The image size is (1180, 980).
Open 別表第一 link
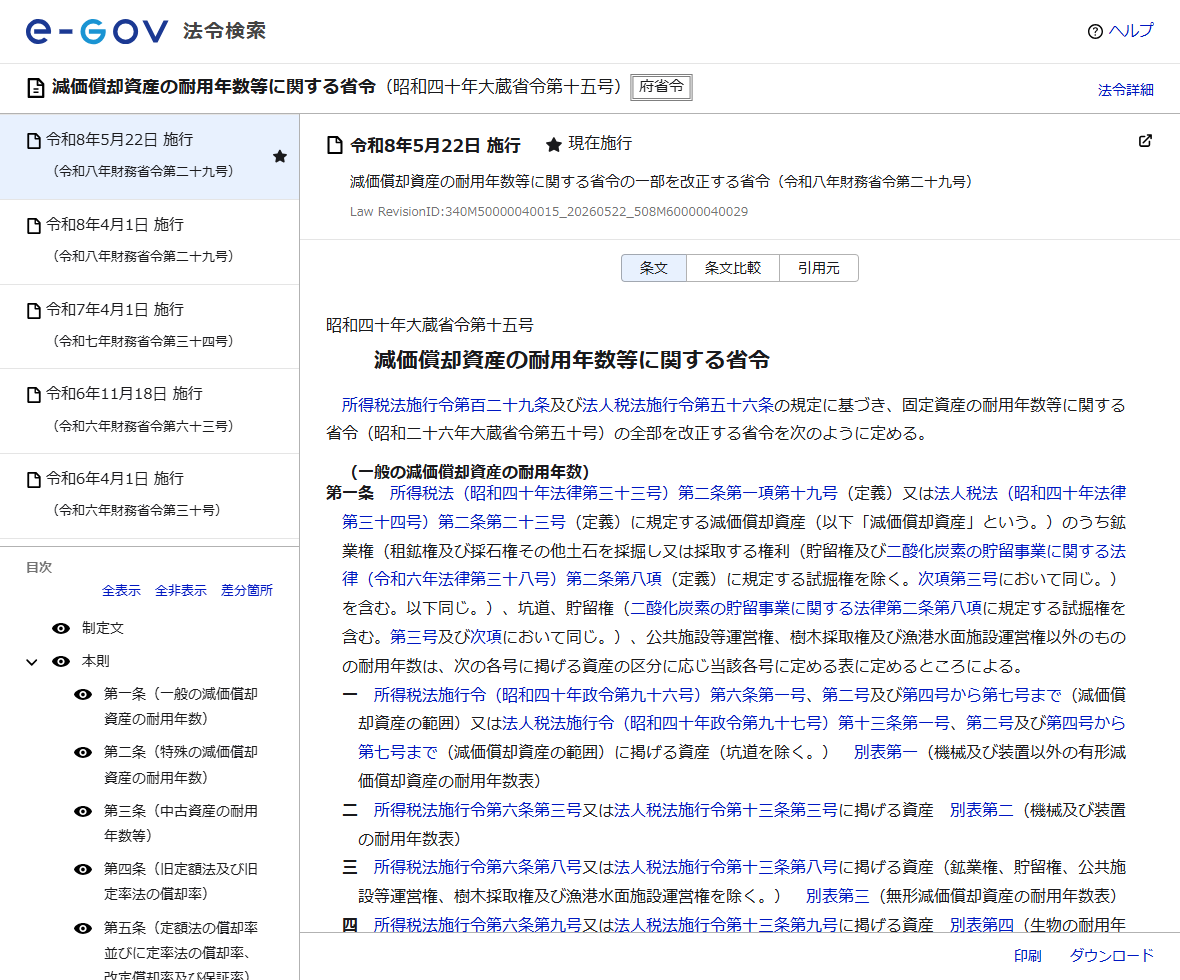885,752
